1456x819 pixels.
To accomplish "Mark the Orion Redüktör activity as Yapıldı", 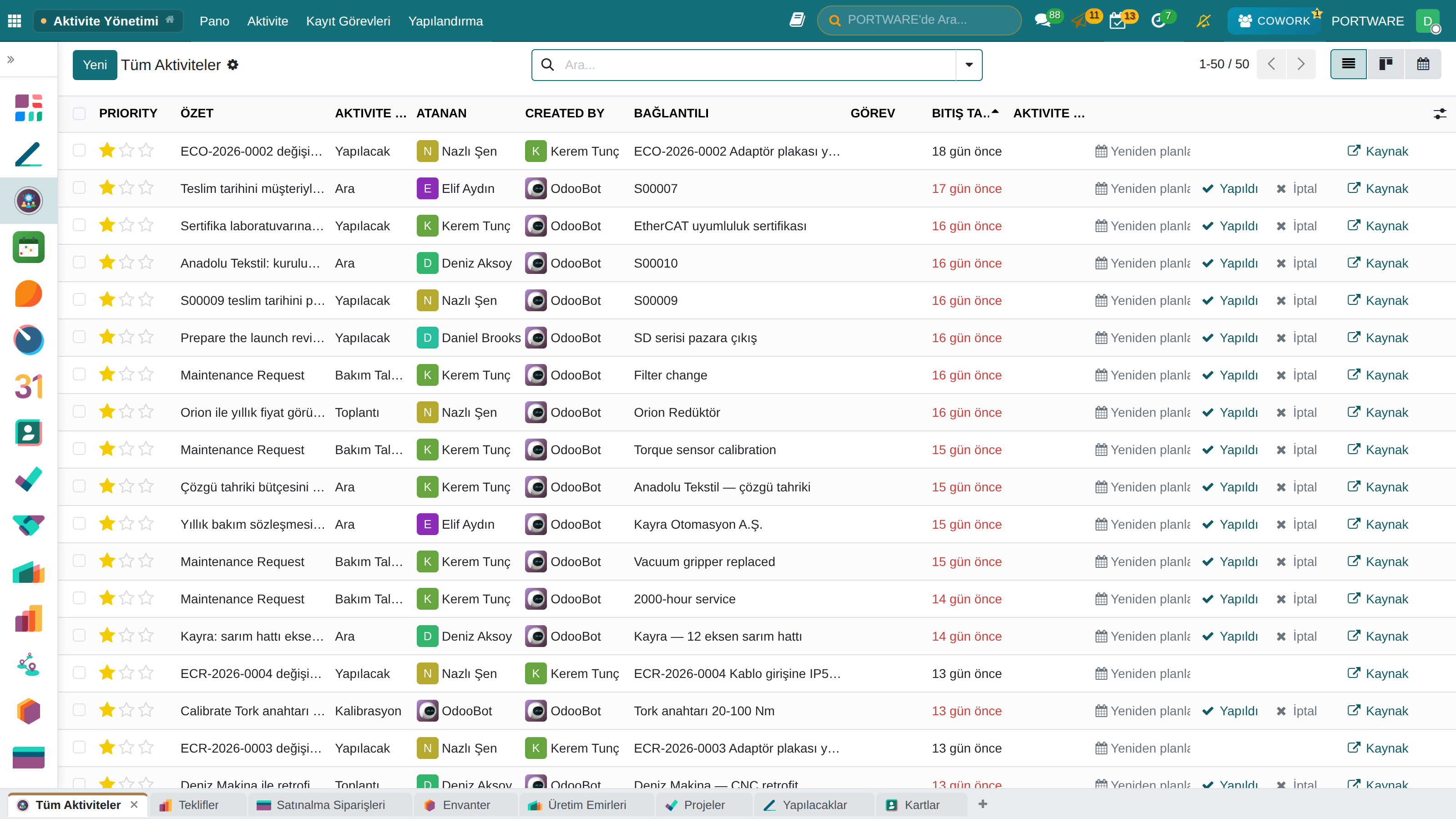I will point(1230,412).
